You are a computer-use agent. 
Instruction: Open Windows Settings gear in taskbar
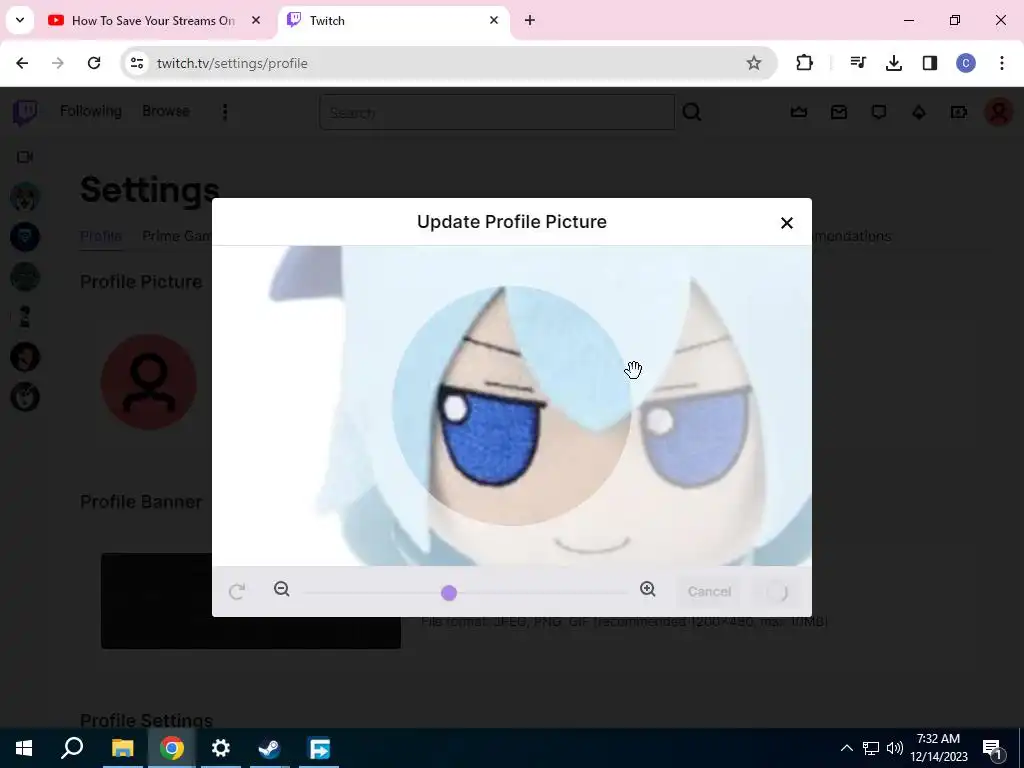[x=221, y=748]
